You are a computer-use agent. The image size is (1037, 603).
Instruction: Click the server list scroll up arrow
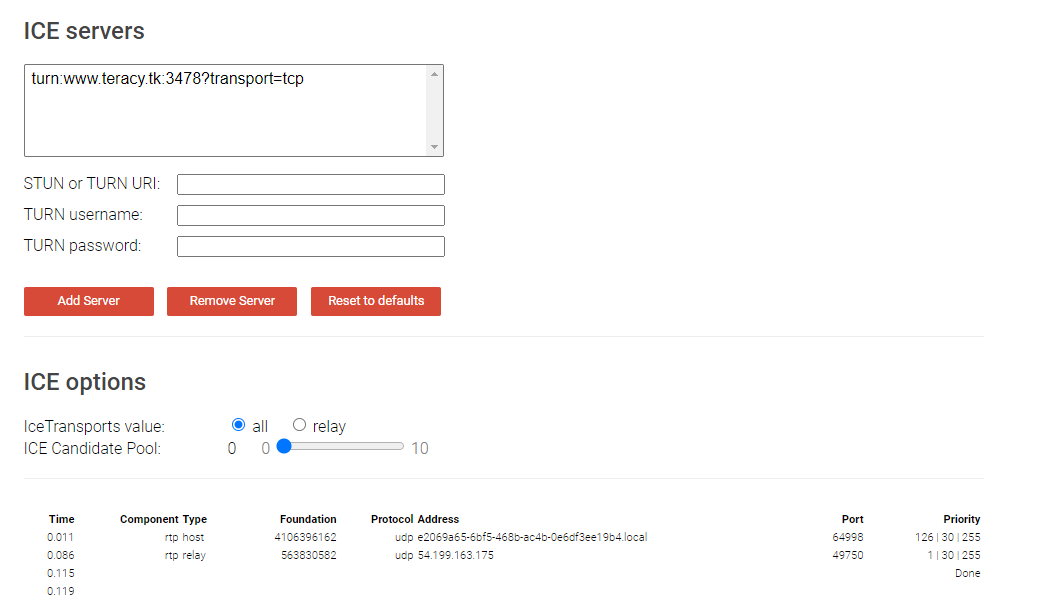[435, 74]
